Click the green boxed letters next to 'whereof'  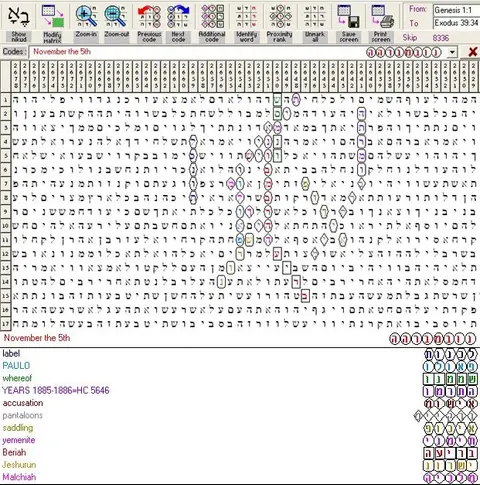click(451, 379)
